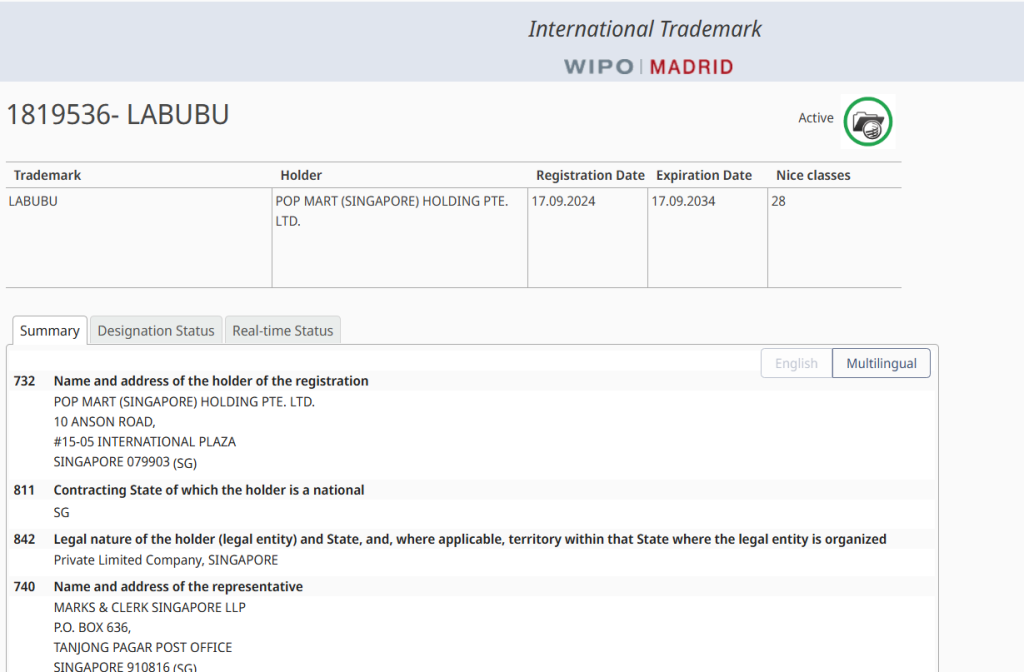Screen dimensions: 1024x672
Task: Select the 17.09.2024 registration date cell
Action: coord(564,201)
